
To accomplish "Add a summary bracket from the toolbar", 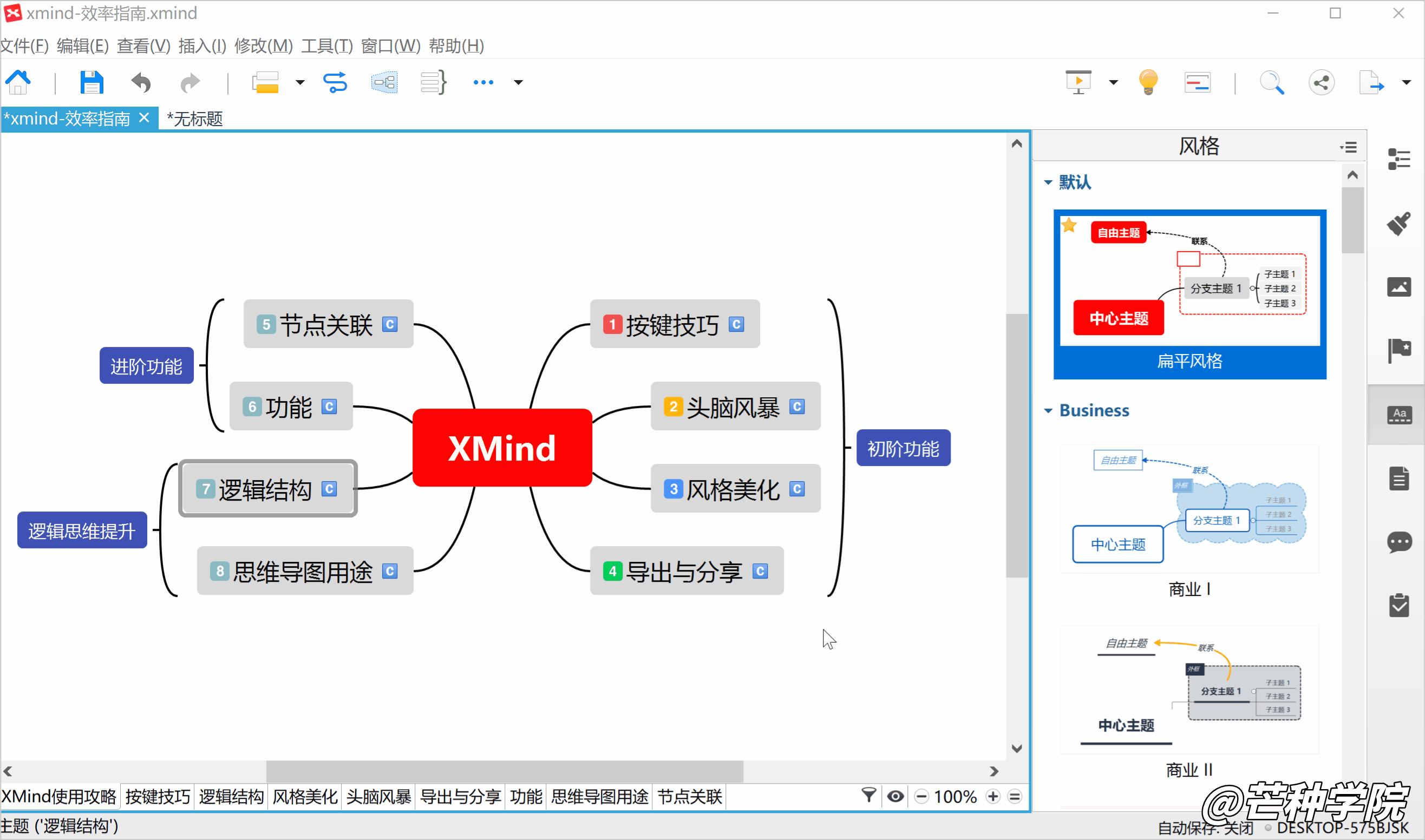I will click(434, 83).
